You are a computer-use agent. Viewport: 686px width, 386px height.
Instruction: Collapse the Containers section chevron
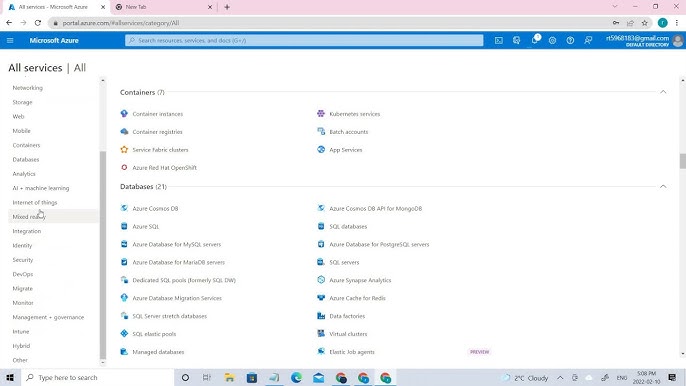coord(663,92)
